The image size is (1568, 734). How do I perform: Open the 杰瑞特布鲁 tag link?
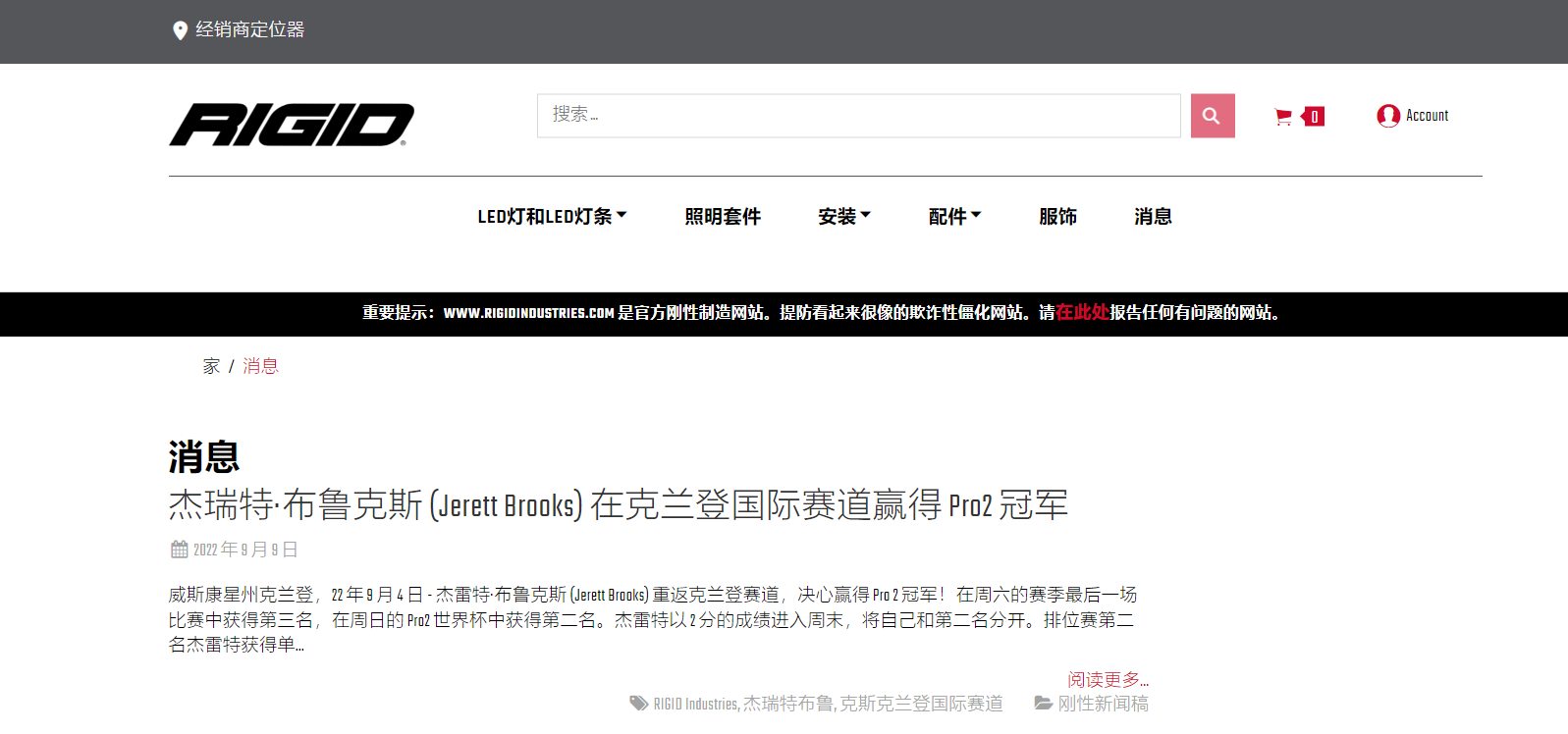click(787, 705)
